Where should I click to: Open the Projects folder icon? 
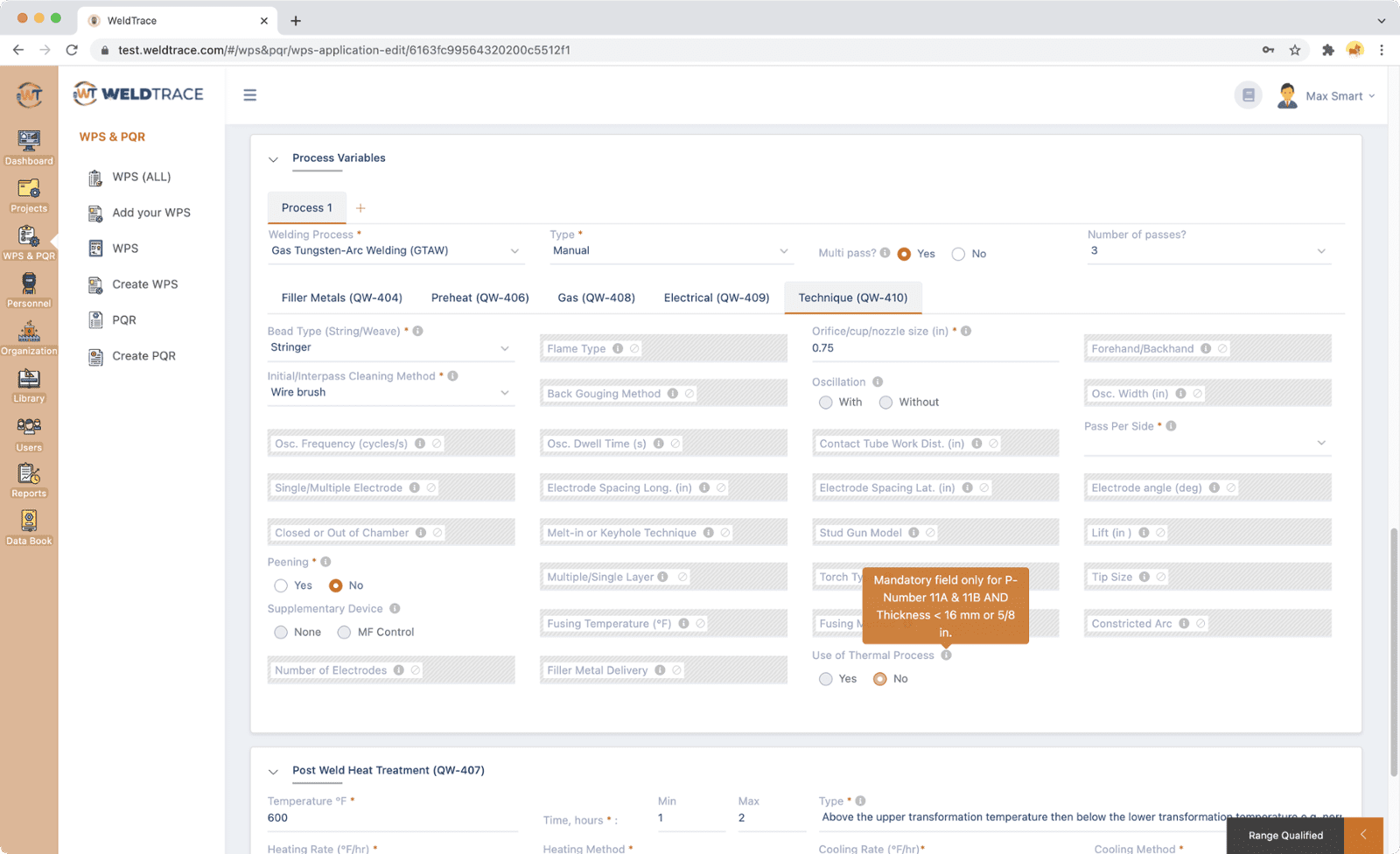point(29,189)
